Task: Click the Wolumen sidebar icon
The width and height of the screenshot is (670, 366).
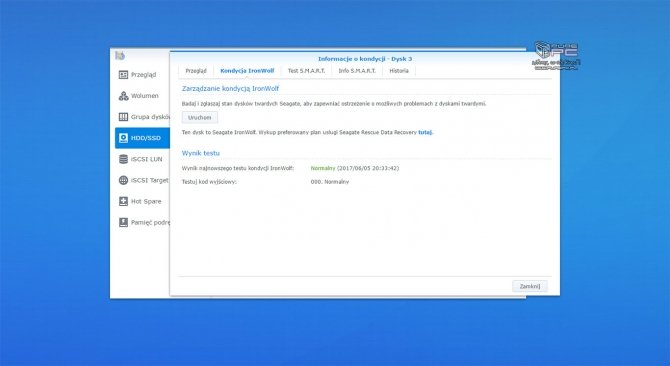Action: pos(123,96)
